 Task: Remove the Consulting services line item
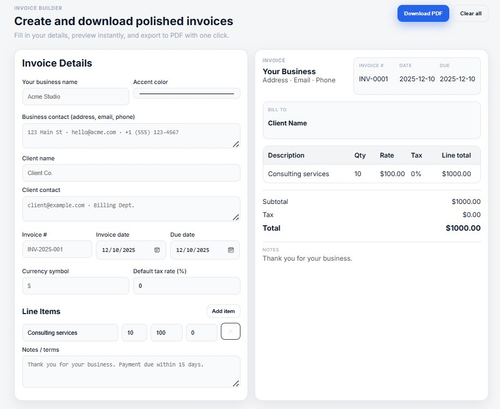coord(230,331)
